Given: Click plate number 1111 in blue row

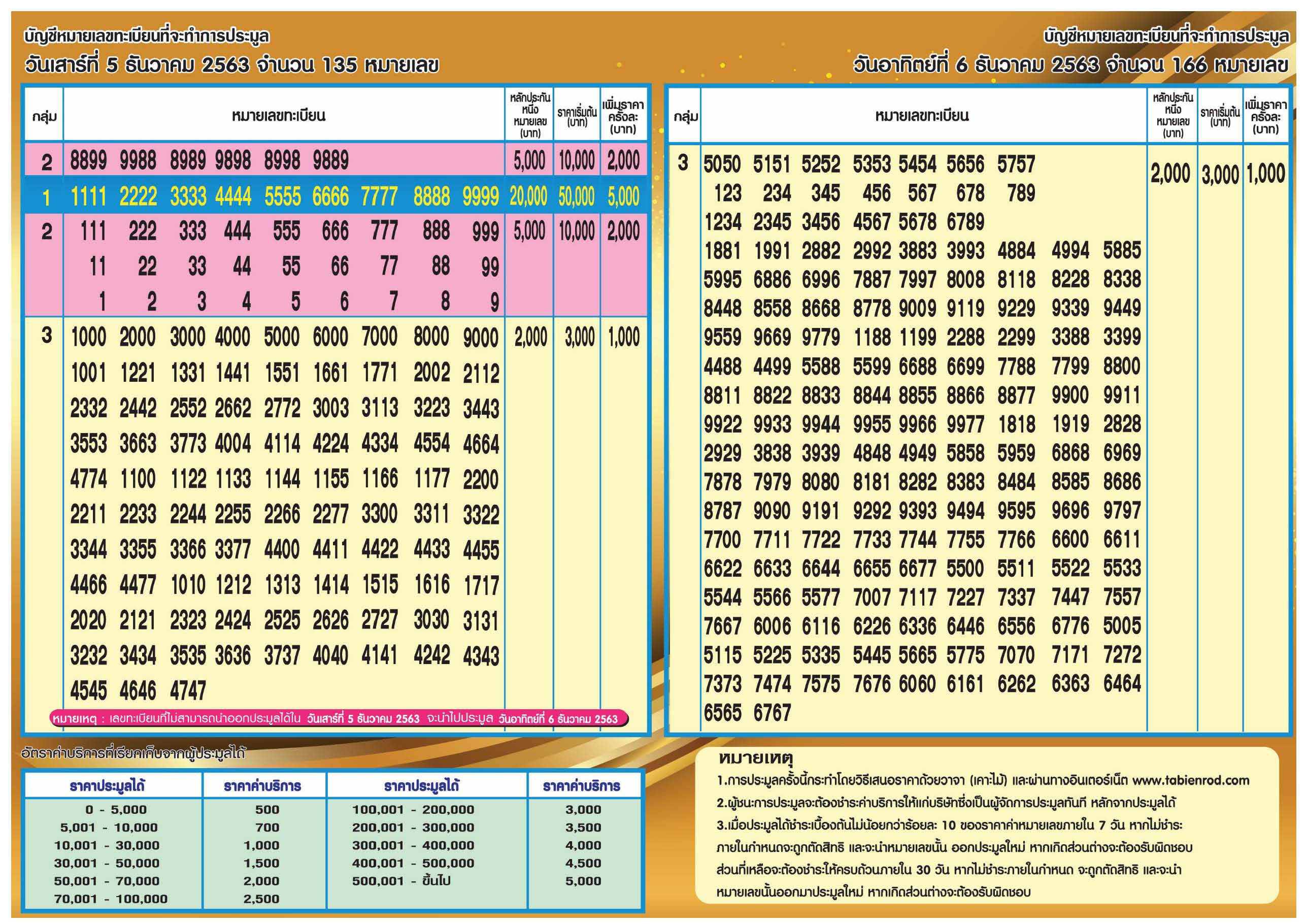Looking at the screenshot, I should [88, 197].
